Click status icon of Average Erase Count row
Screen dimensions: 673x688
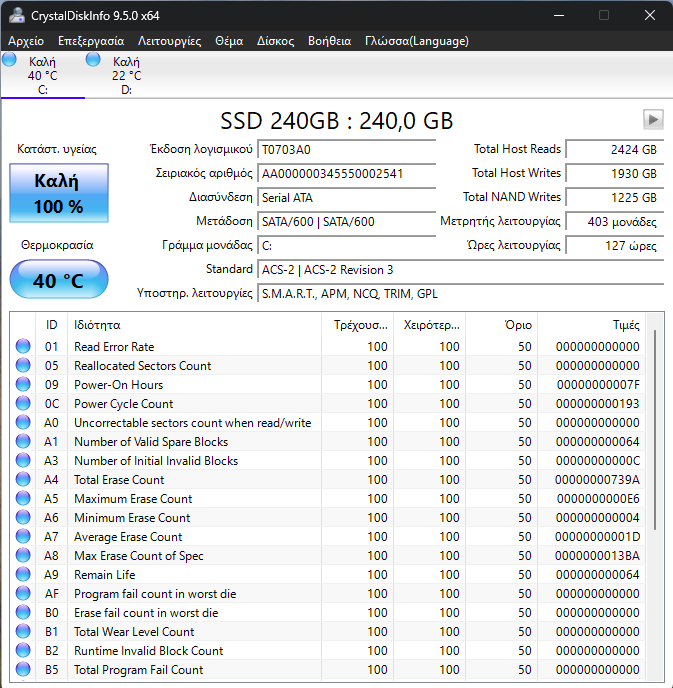pyautogui.click(x=23, y=536)
